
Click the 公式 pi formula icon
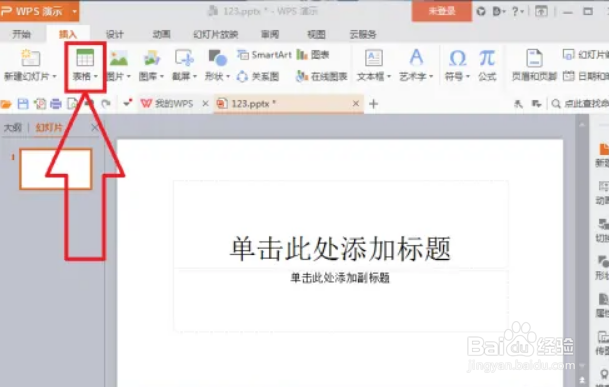point(487,58)
